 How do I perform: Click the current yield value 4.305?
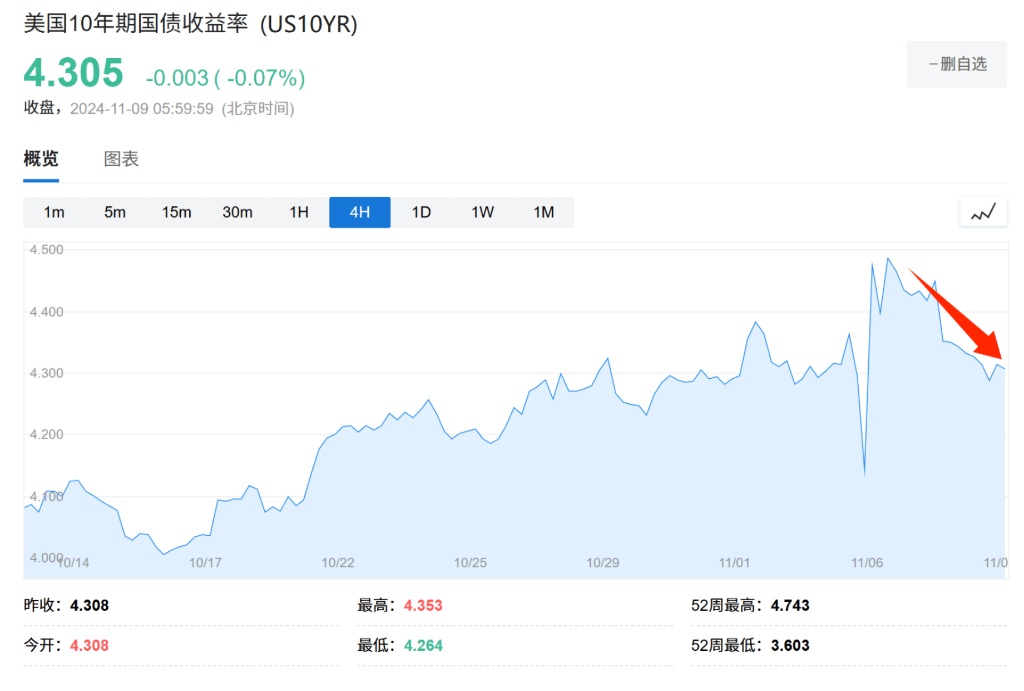click(x=74, y=74)
